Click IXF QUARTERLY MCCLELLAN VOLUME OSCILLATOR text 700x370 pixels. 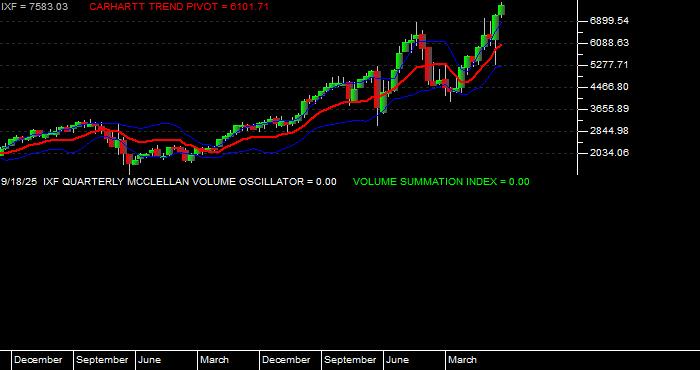tap(172, 182)
